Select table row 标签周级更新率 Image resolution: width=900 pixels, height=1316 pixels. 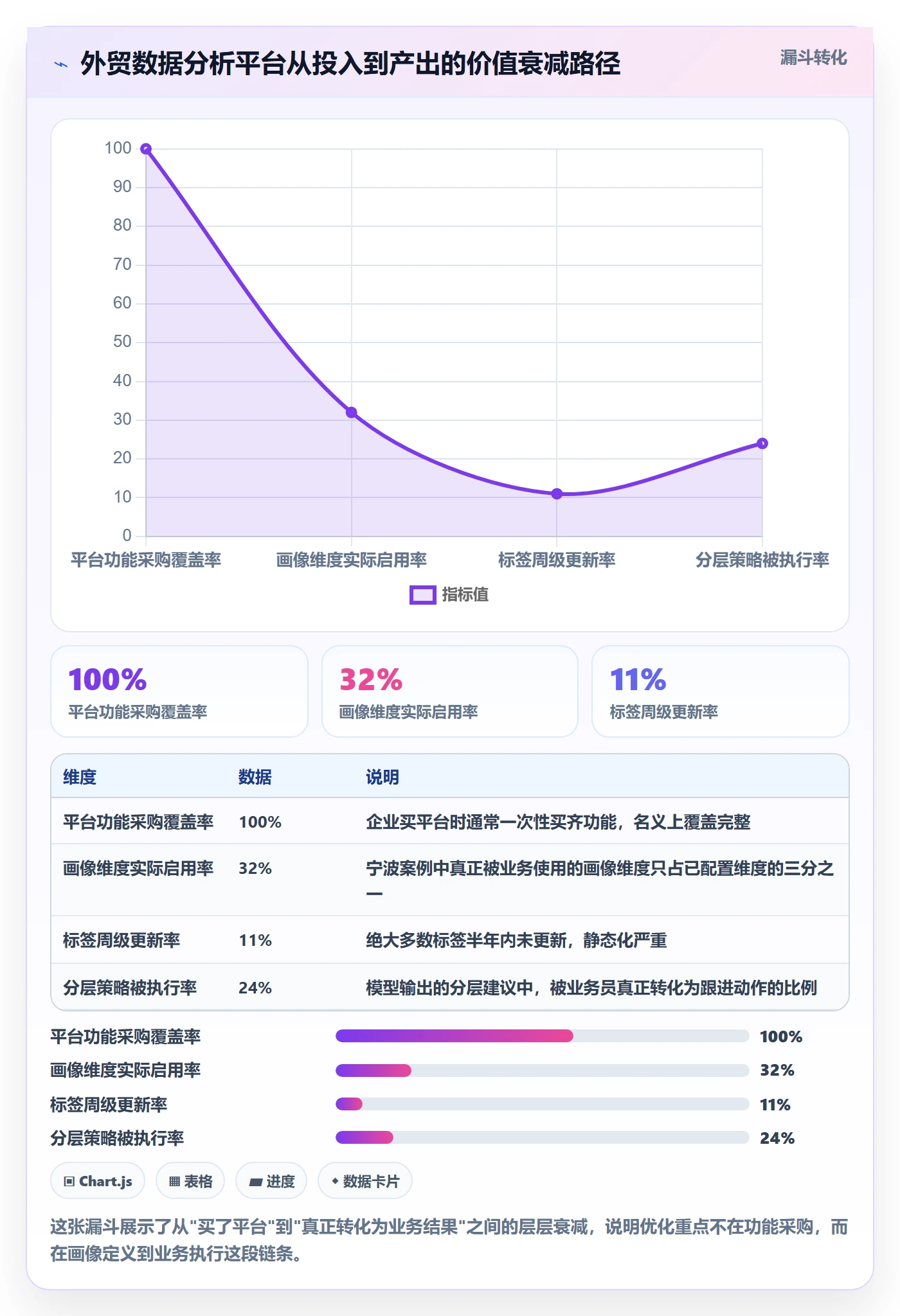pos(450,939)
